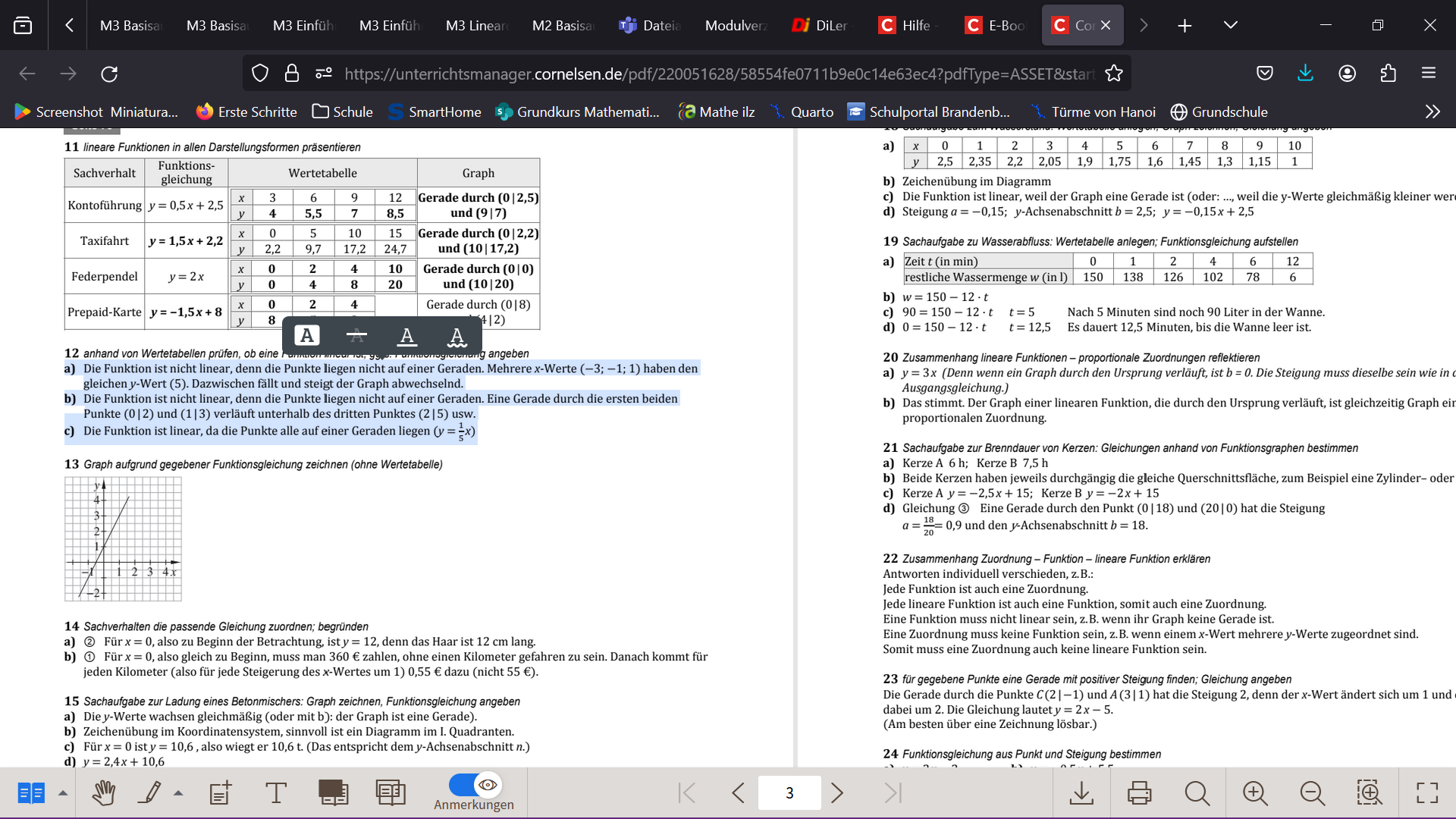Open the Firefox application menu
This screenshot has height=819, width=1456.
coord(1429,74)
